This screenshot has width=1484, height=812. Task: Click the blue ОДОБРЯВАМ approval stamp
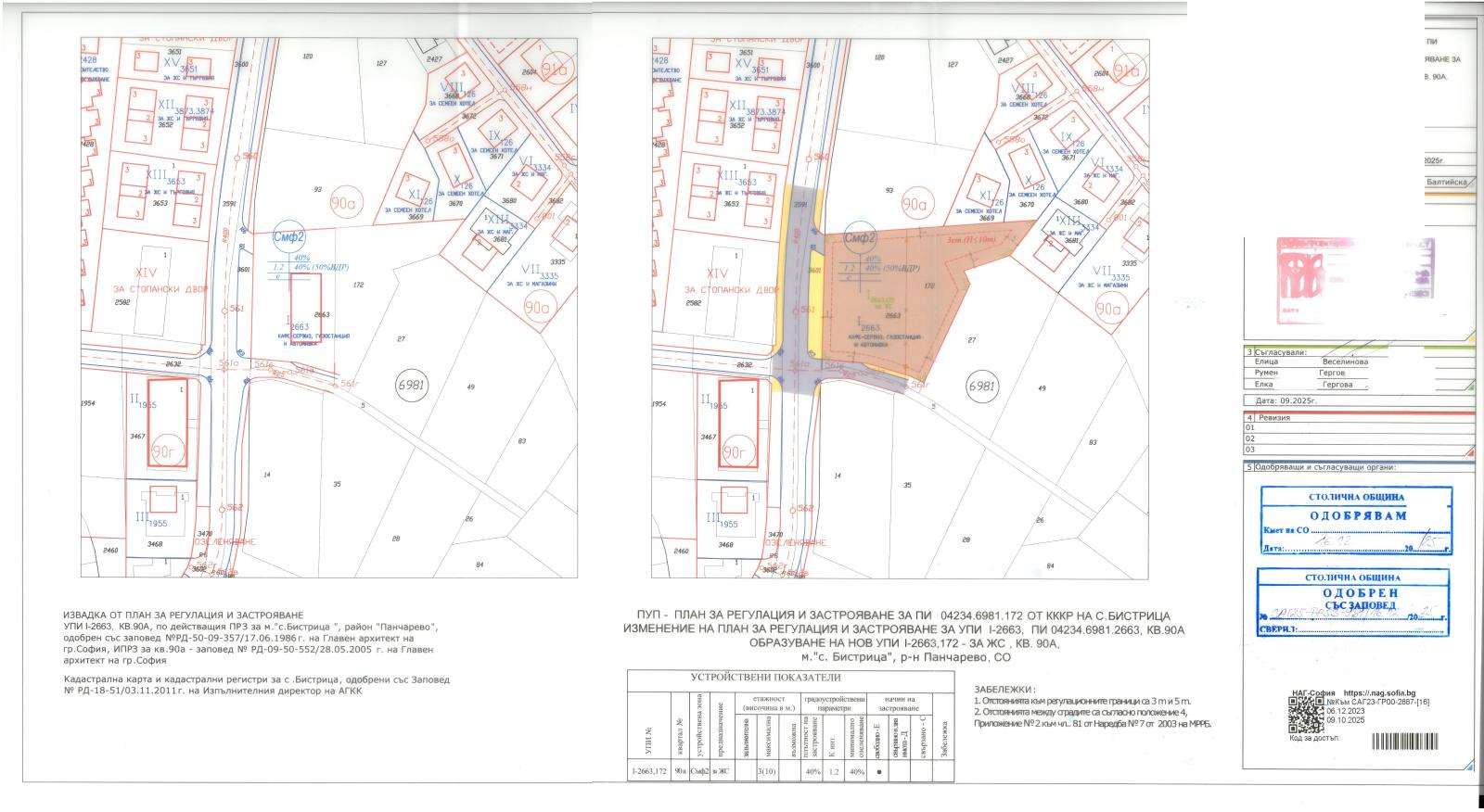pyautogui.click(x=1355, y=521)
